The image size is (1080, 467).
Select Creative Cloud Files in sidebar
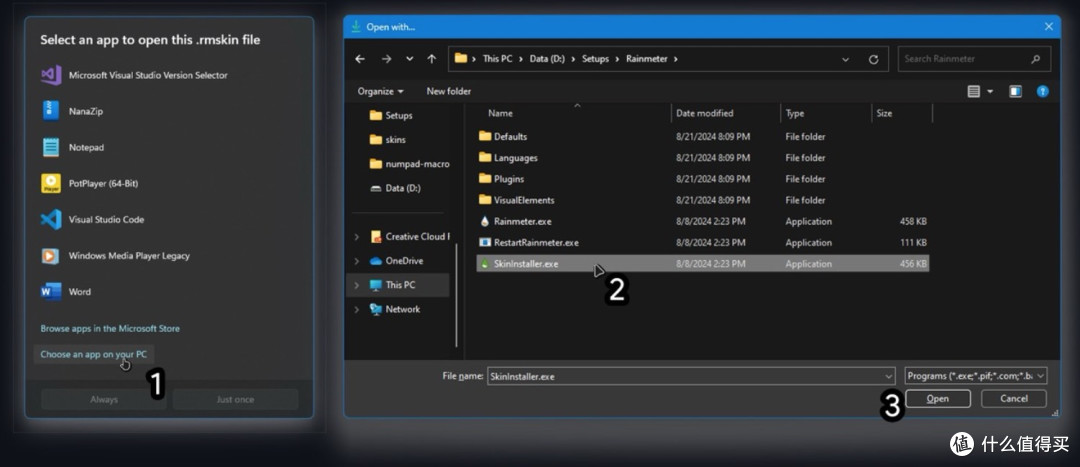[410, 237]
